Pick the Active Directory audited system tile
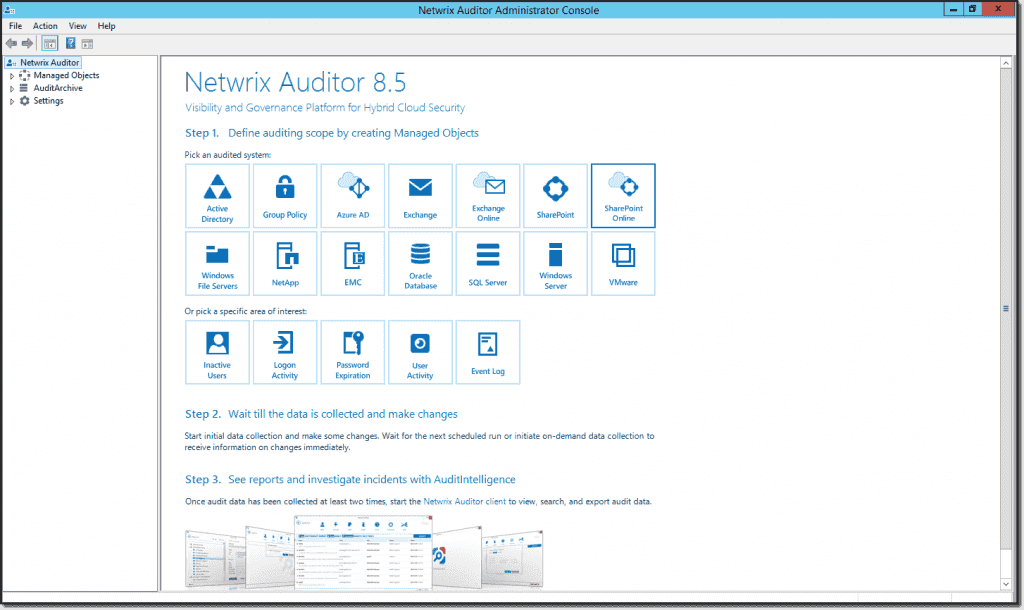The width and height of the screenshot is (1024, 610). (217, 196)
